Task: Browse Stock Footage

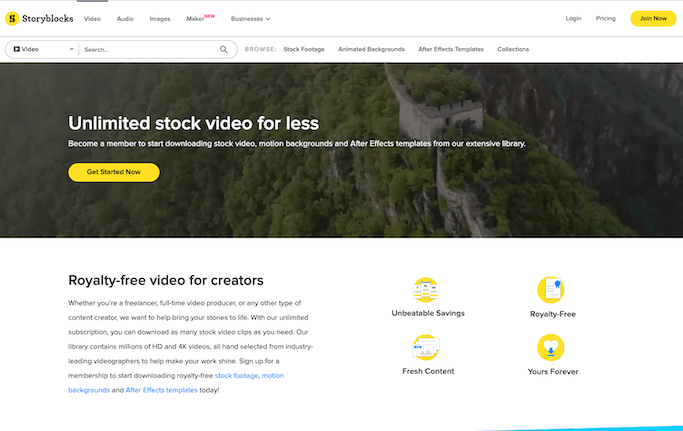Action: pyautogui.click(x=304, y=49)
